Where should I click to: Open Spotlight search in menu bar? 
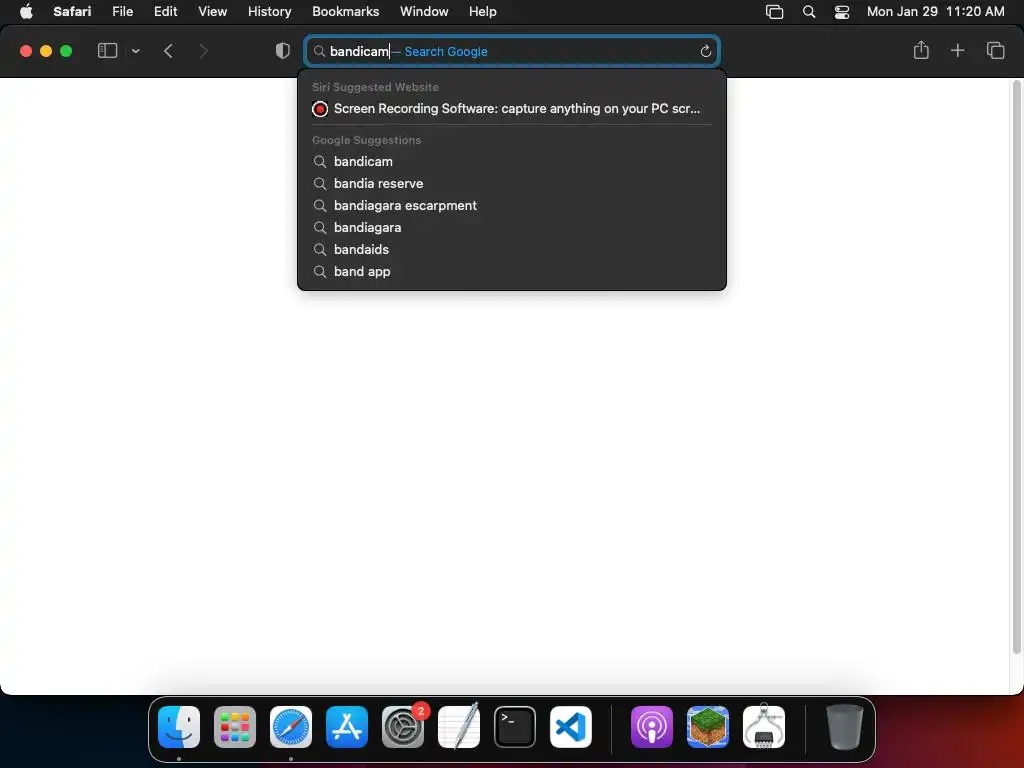tap(808, 12)
